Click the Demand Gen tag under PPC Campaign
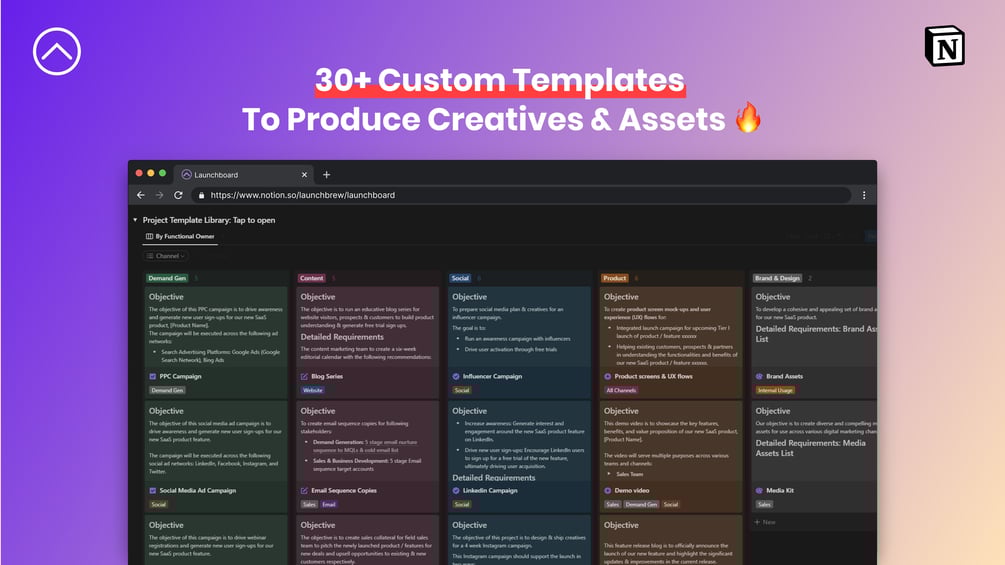The image size is (1005, 565). coord(167,390)
